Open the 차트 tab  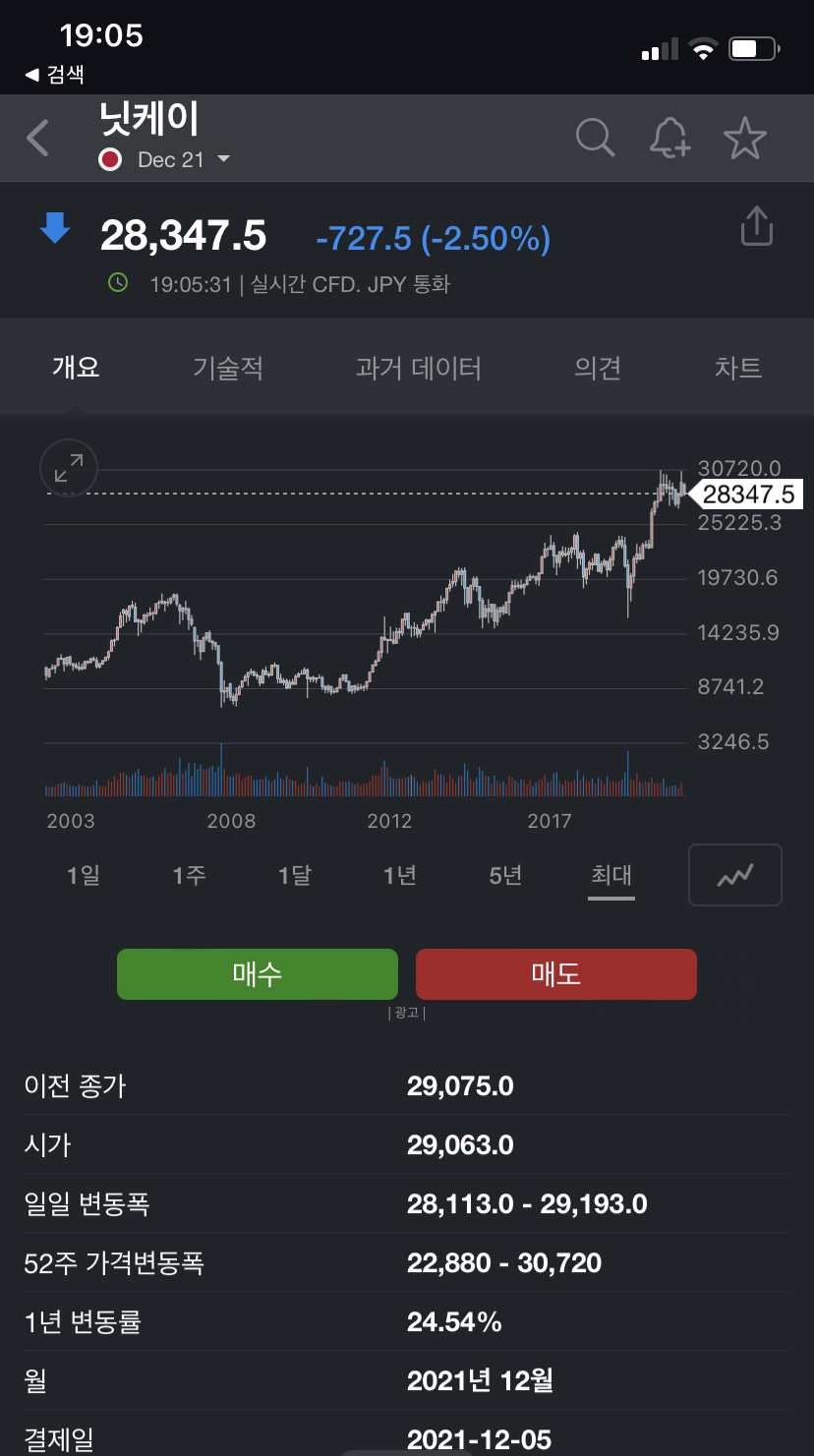tap(738, 369)
